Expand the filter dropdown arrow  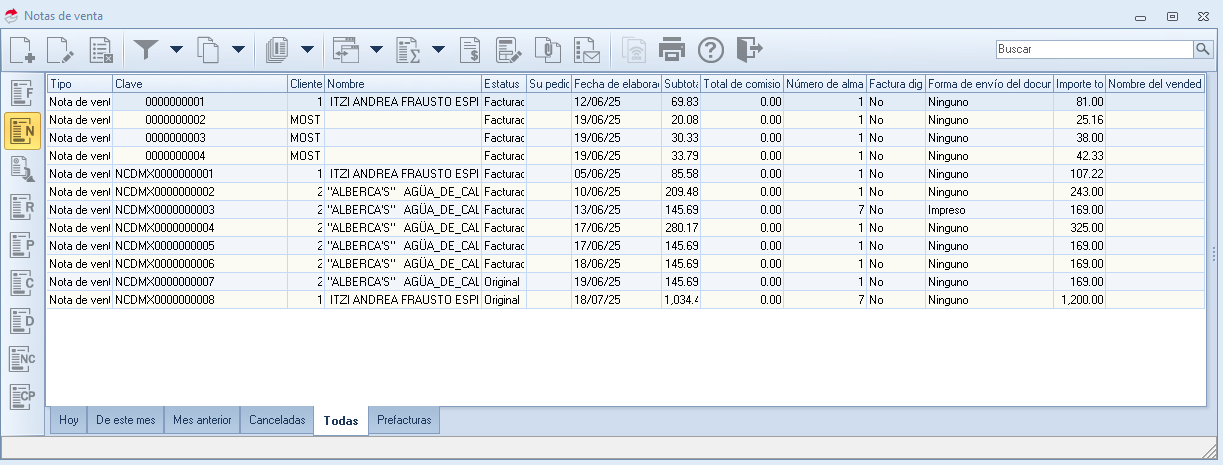176,49
